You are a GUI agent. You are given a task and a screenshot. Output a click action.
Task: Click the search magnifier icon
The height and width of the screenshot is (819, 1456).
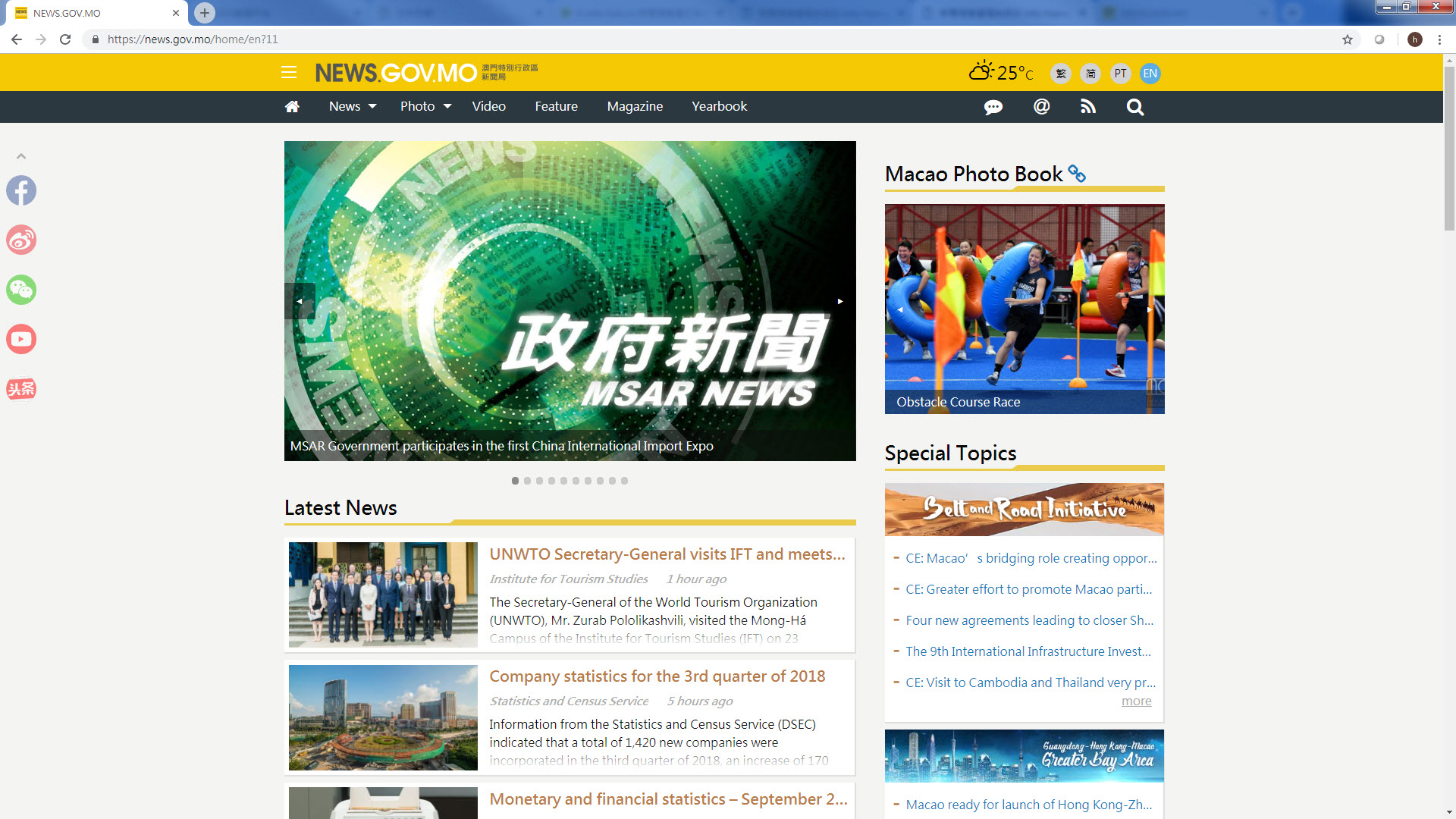(x=1134, y=107)
